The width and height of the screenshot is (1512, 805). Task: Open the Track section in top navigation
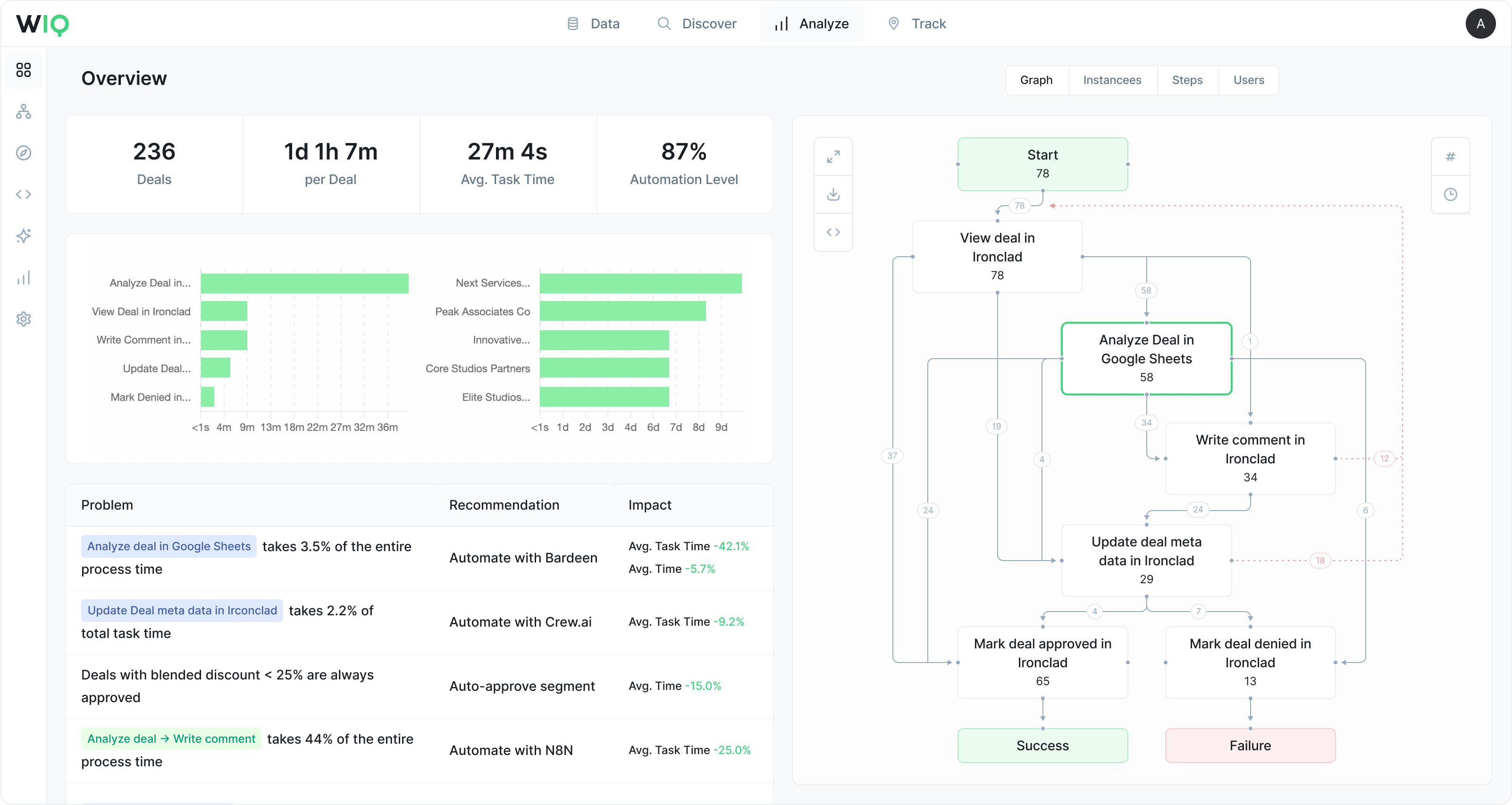[x=916, y=24]
